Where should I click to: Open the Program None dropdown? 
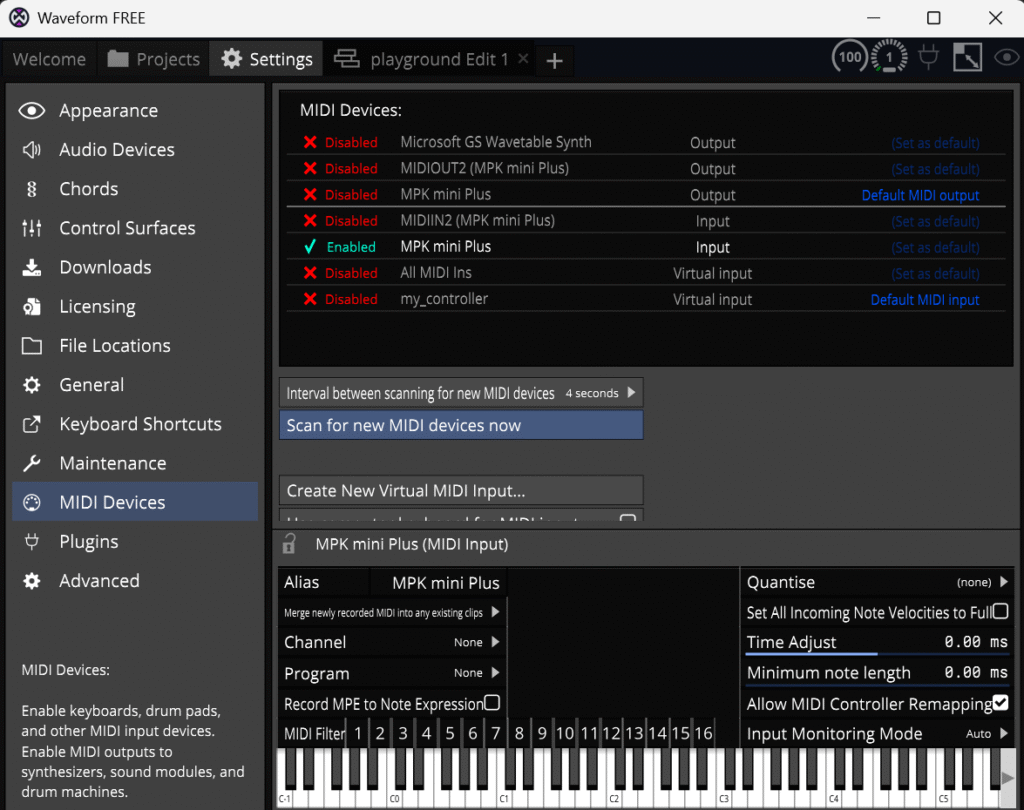(392, 673)
